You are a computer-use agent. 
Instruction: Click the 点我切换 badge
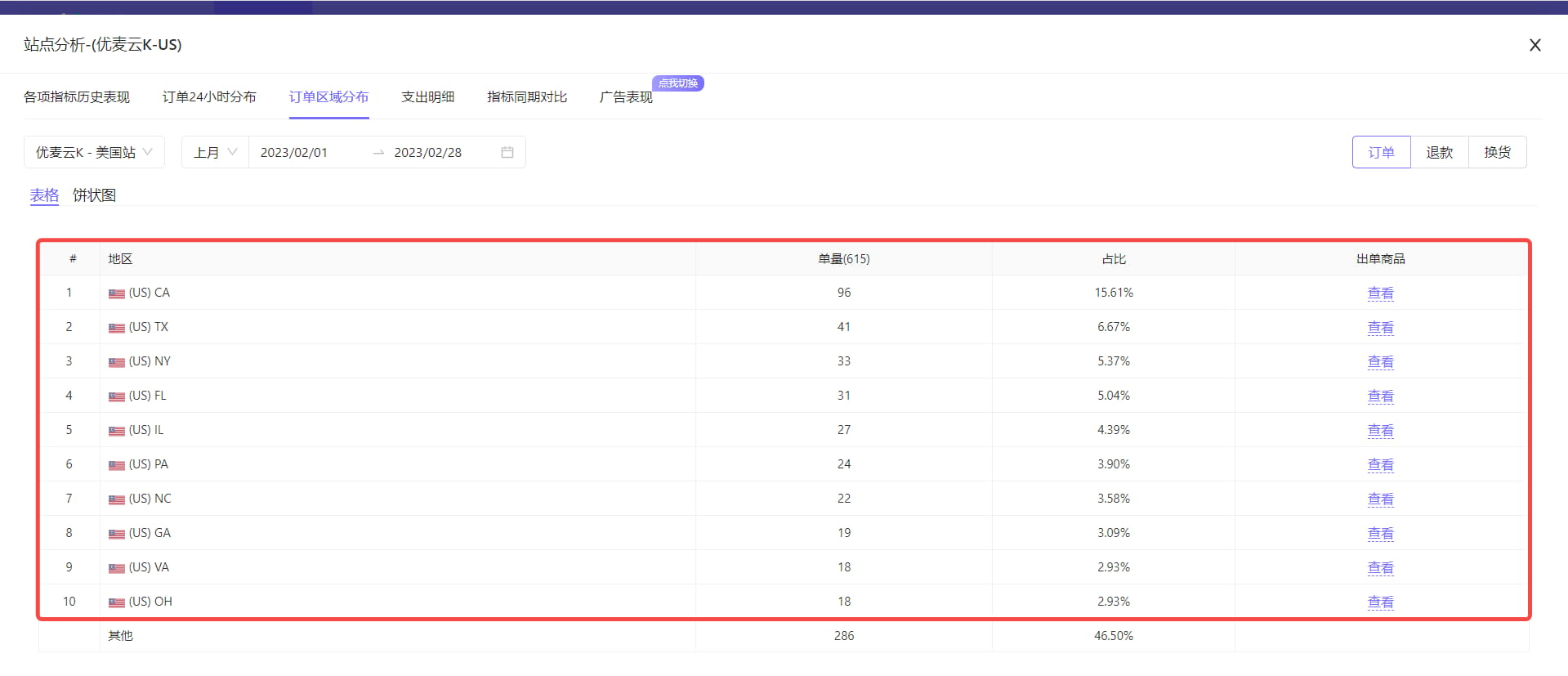[678, 83]
